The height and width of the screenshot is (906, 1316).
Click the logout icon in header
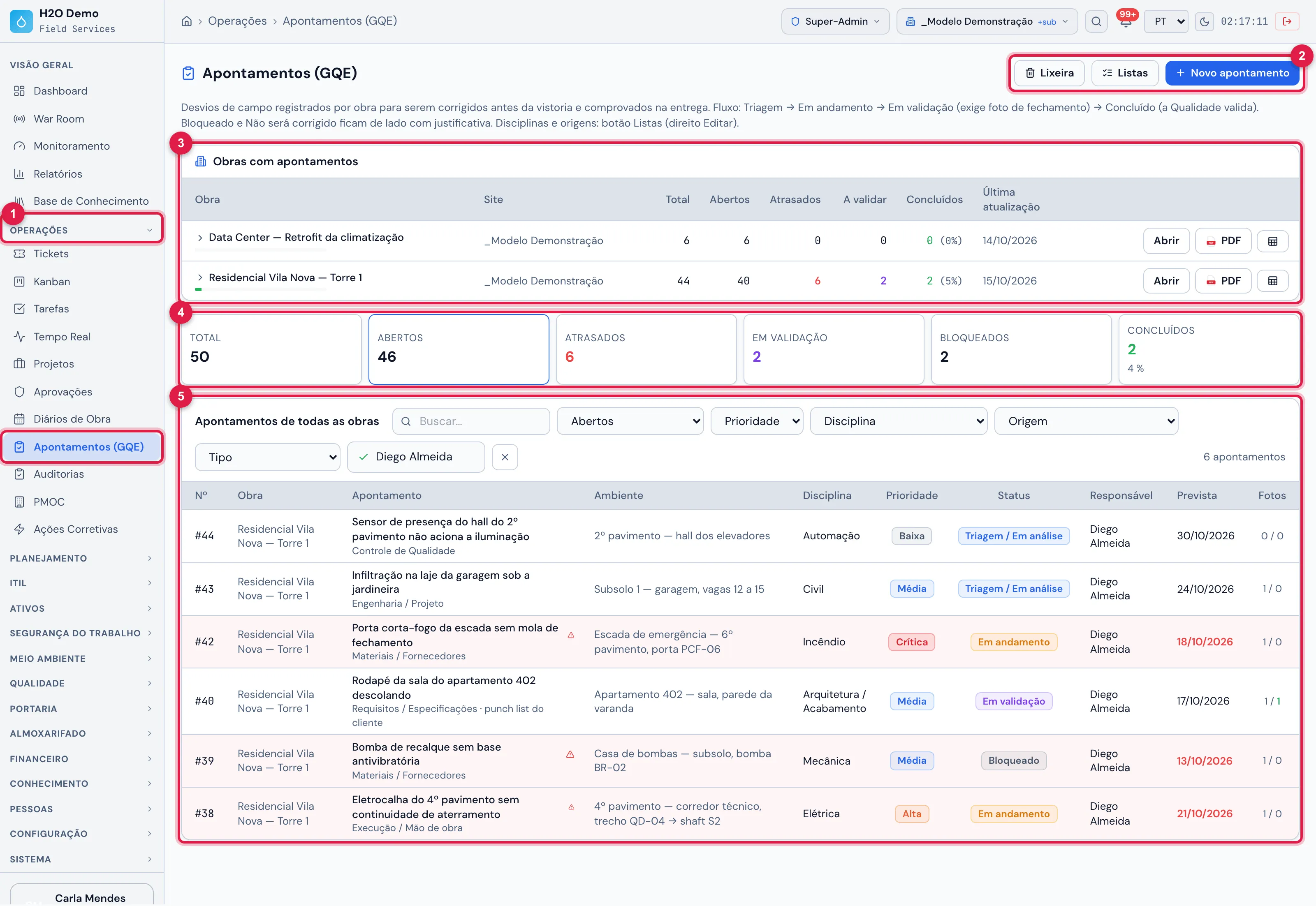coord(1287,21)
